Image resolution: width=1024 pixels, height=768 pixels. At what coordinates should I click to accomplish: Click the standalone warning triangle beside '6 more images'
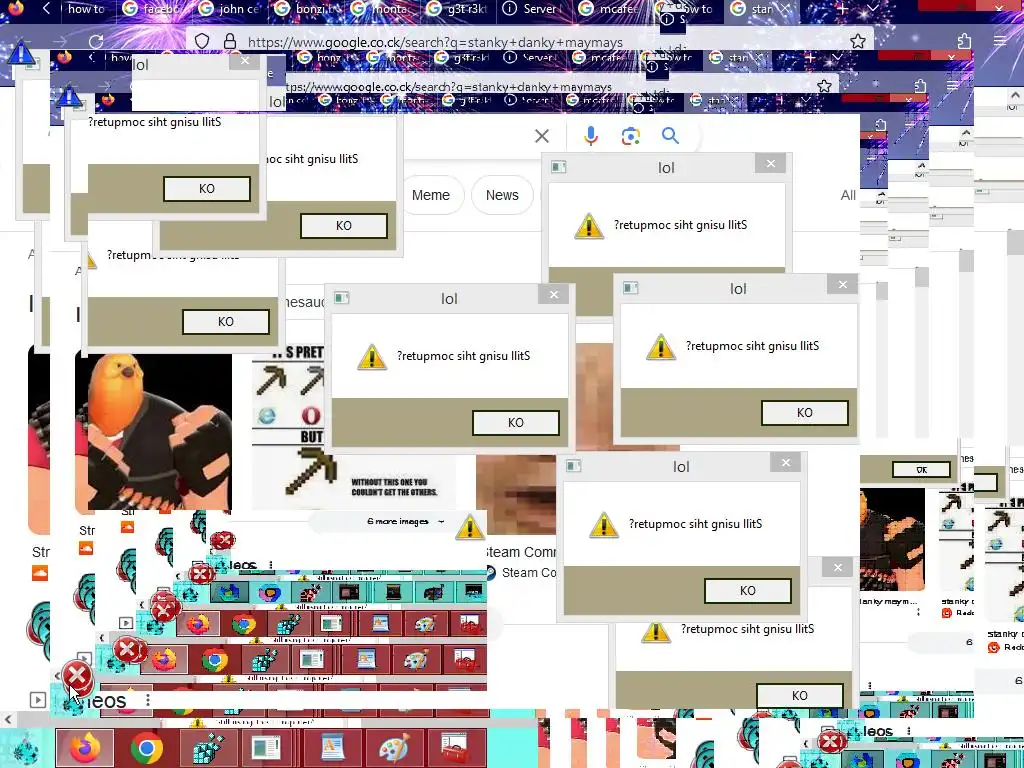click(x=470, y=526)
